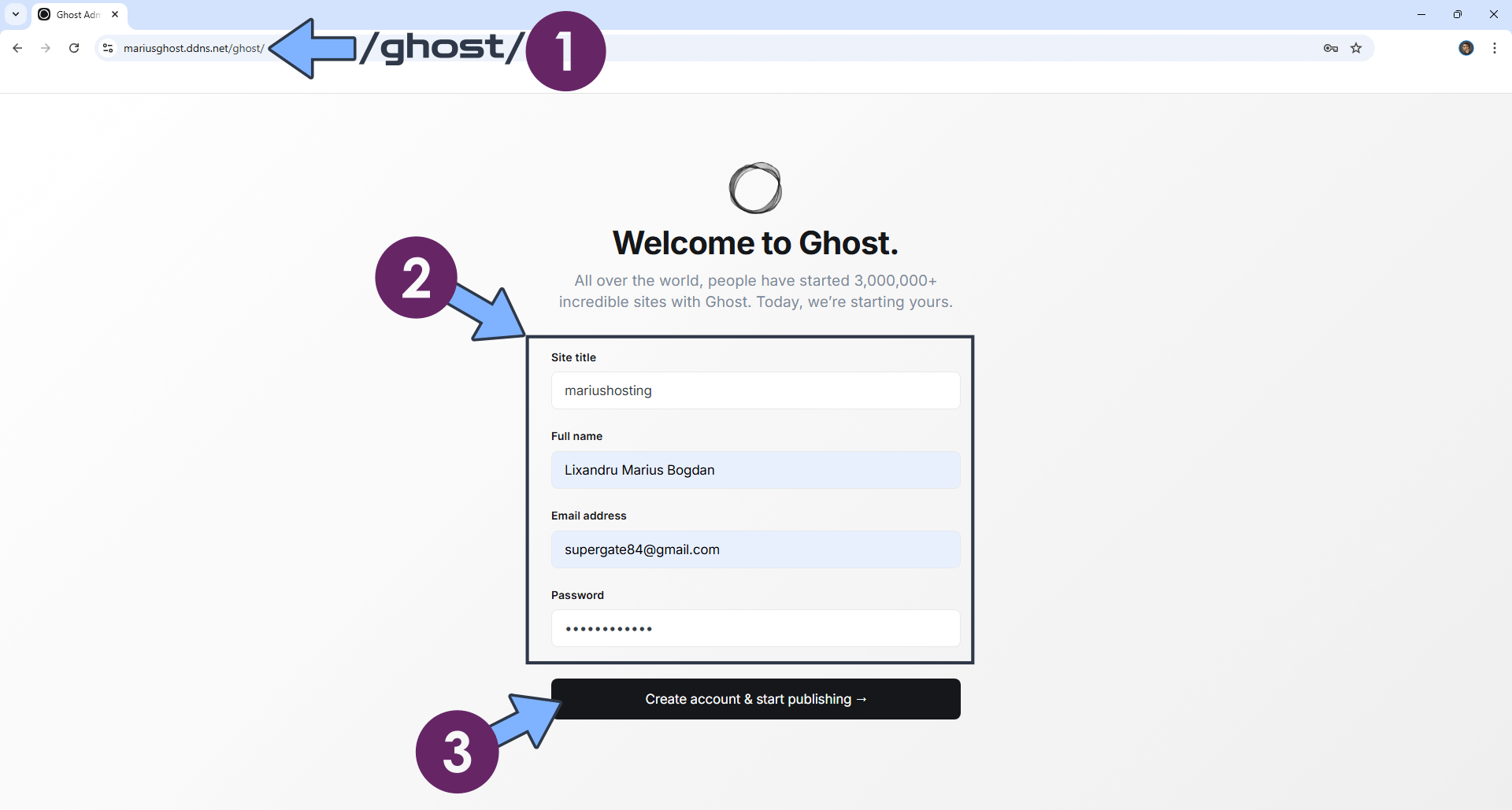1512x810 pixels.
Task: Click the Password input field
Action: [x=755, y=628]
